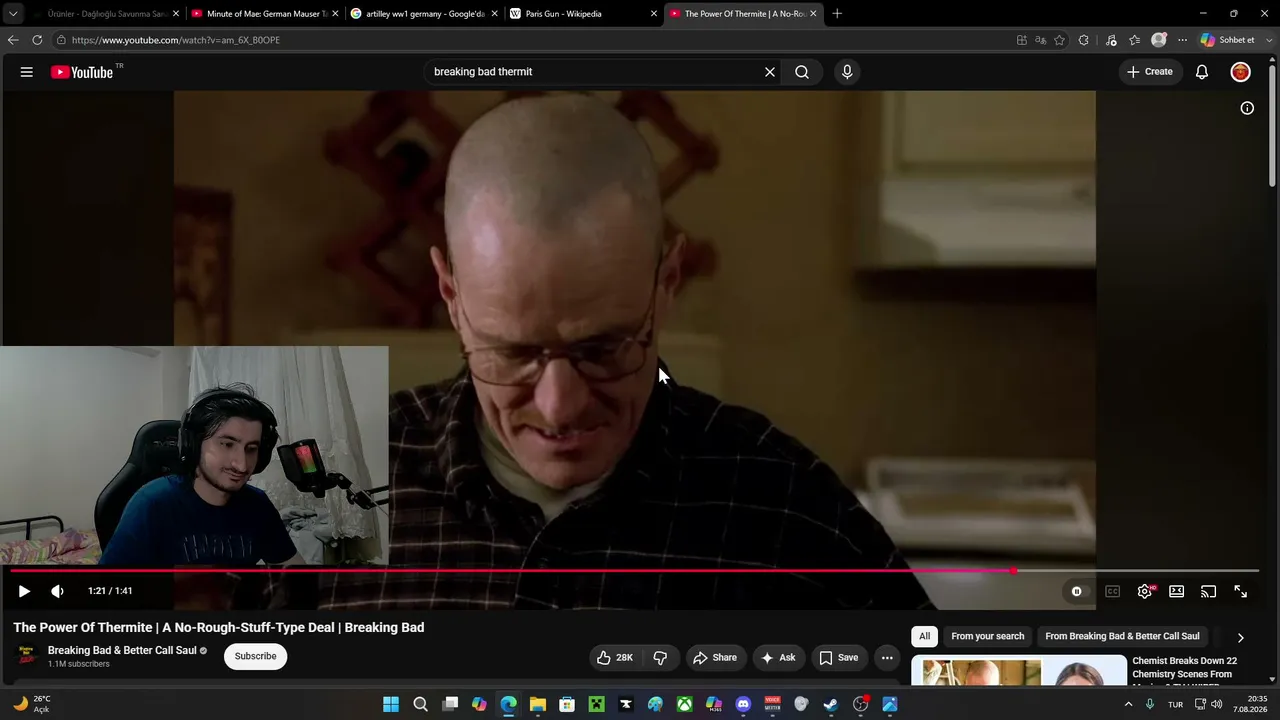The height and width of the screenshot is (720, 1280).
Task: Open the TUR keyboard language switcher
Action: point(1176,704)
